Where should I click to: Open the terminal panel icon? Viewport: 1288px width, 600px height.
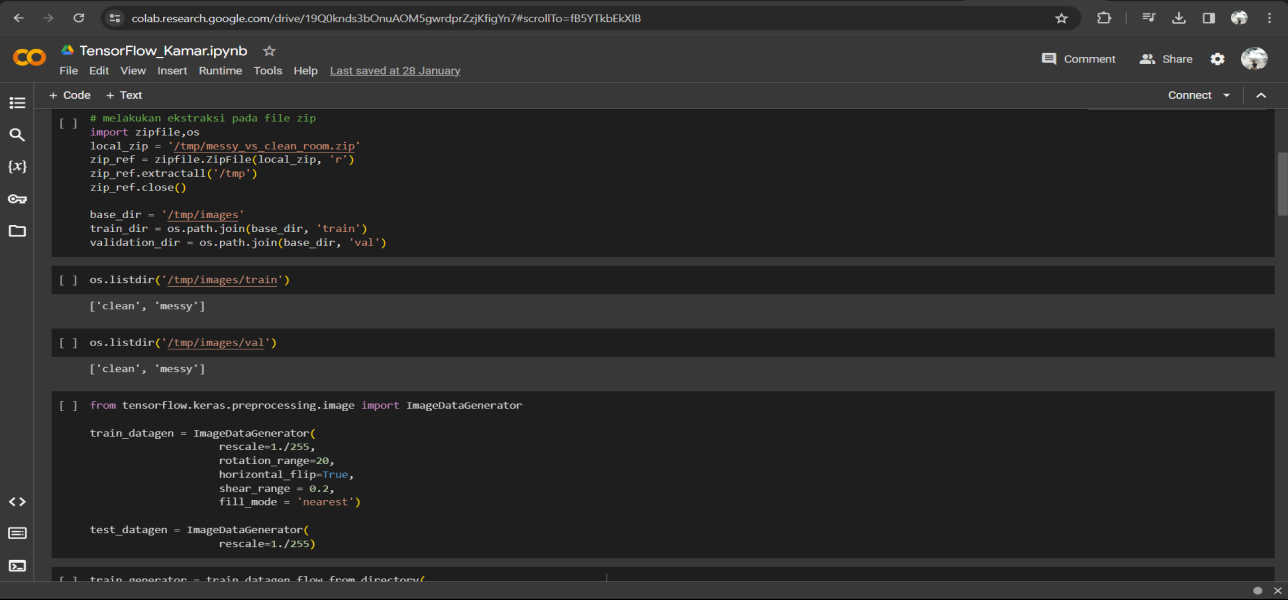click(x=17, y=565)
